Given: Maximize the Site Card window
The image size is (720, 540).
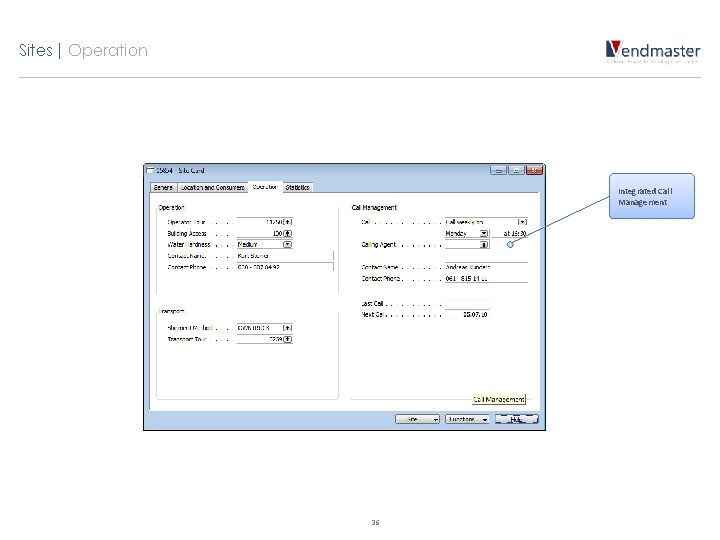Looking at the screenshot, I should (516, 170).
